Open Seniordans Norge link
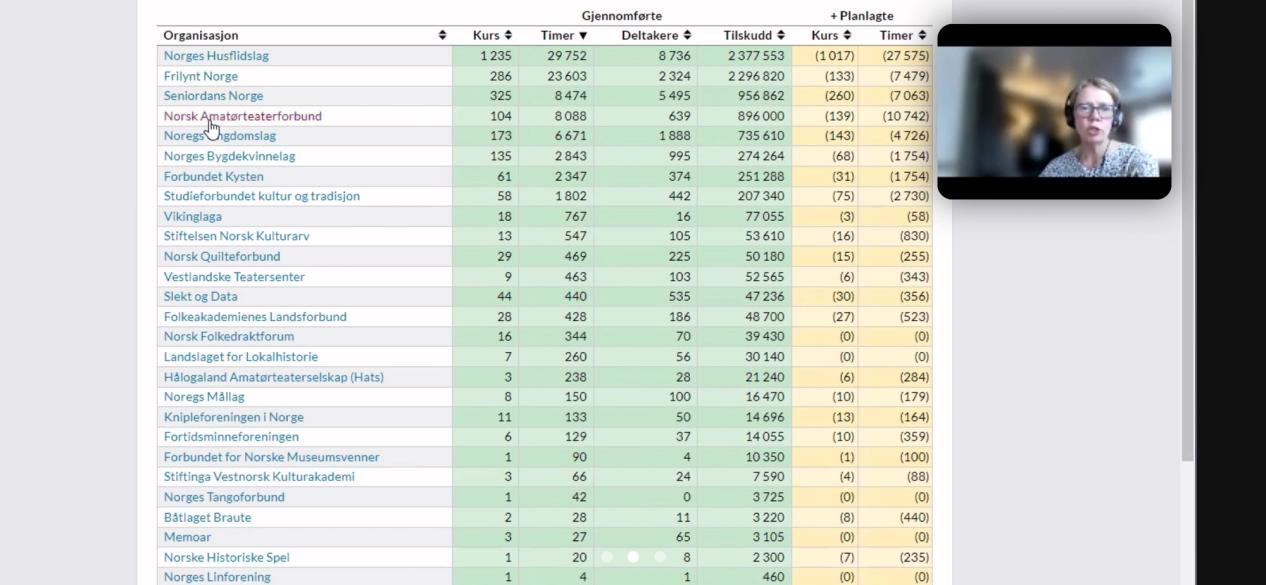This screenshot has width=1266, height=585. [213, 96]
